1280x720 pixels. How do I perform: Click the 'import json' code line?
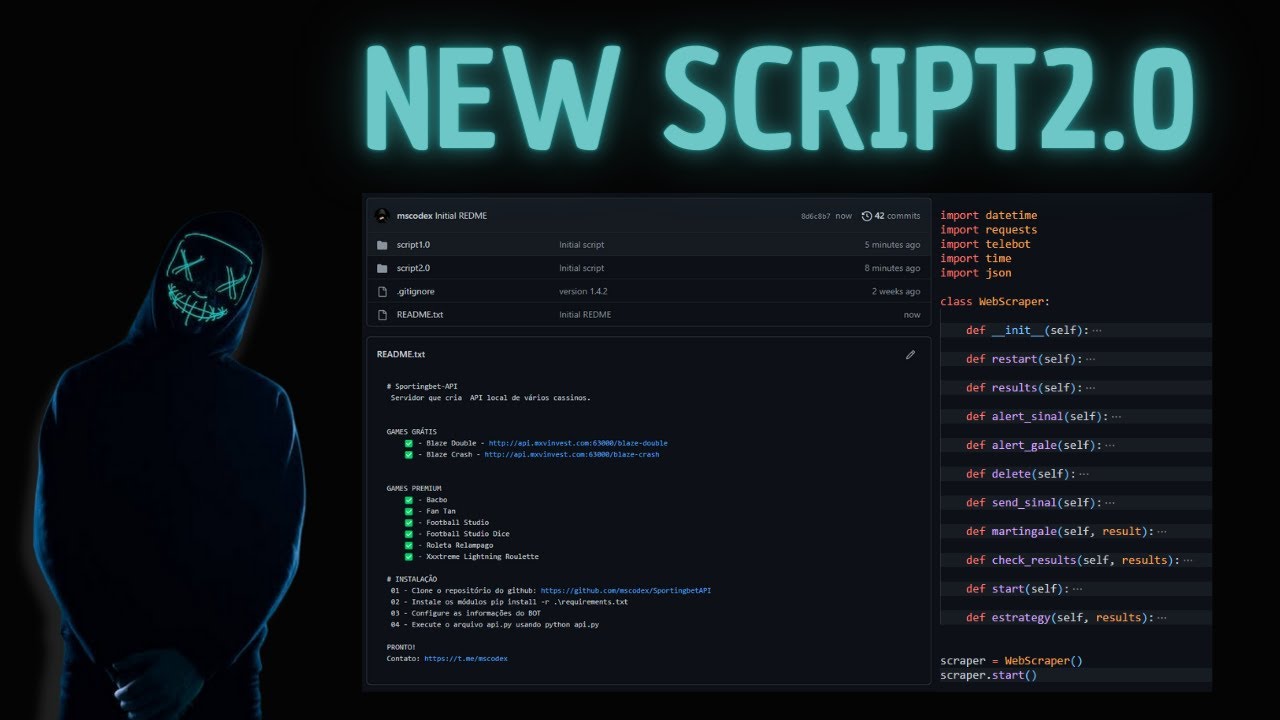click(x=975, y=273)
